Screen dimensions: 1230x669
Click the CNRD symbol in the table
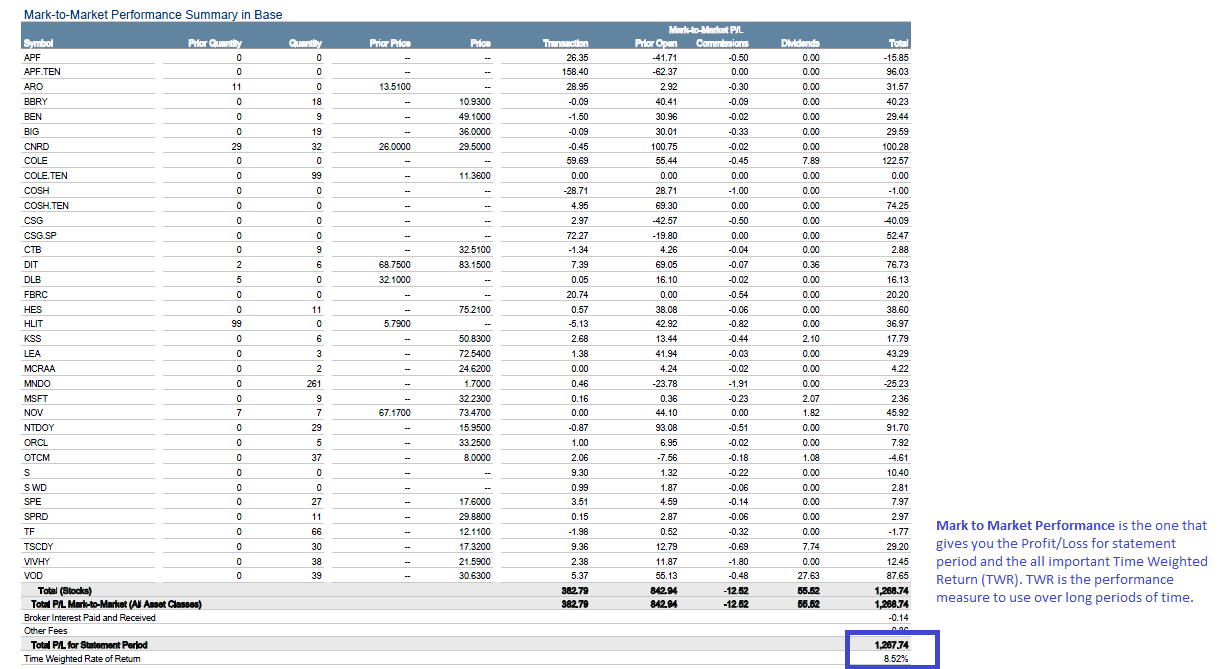click(37, 146)
